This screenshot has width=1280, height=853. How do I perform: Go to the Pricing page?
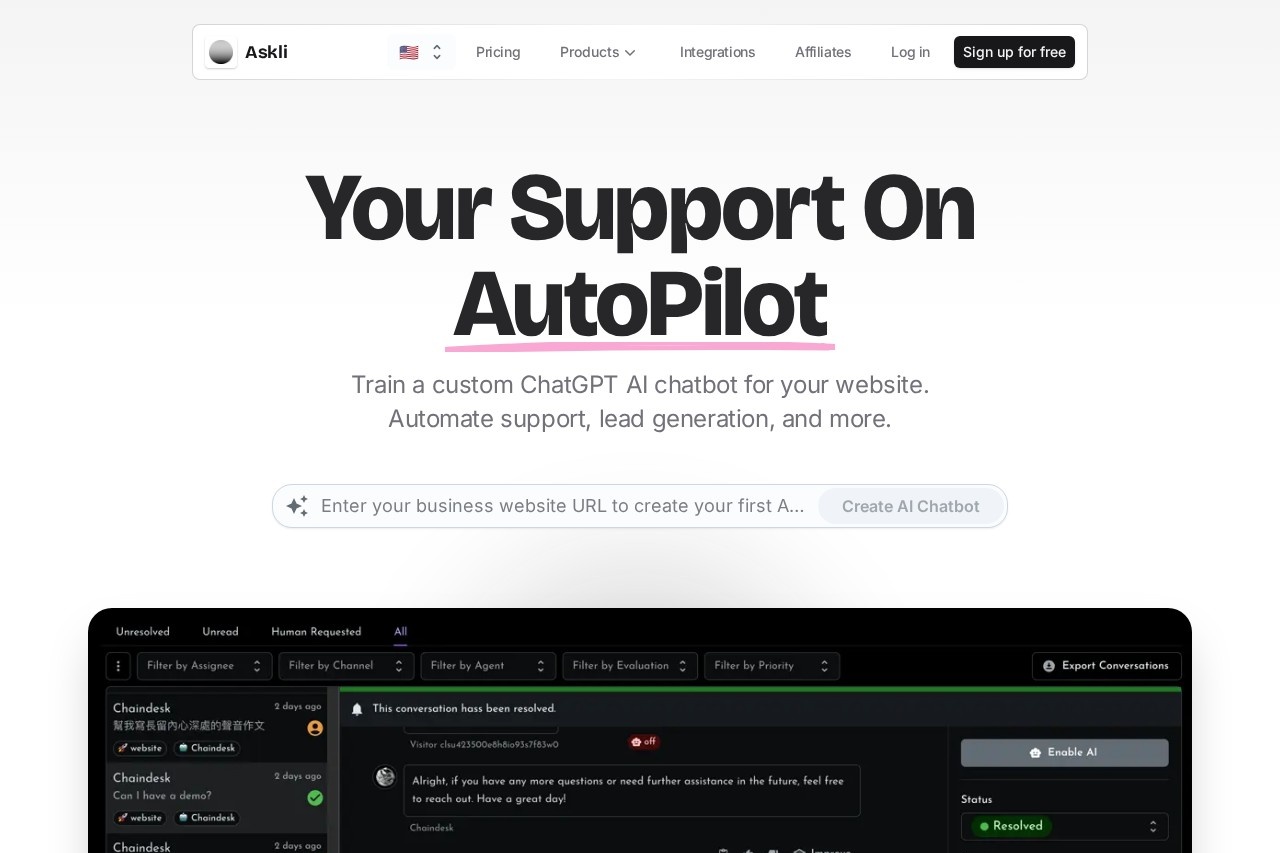coord(498,52)
